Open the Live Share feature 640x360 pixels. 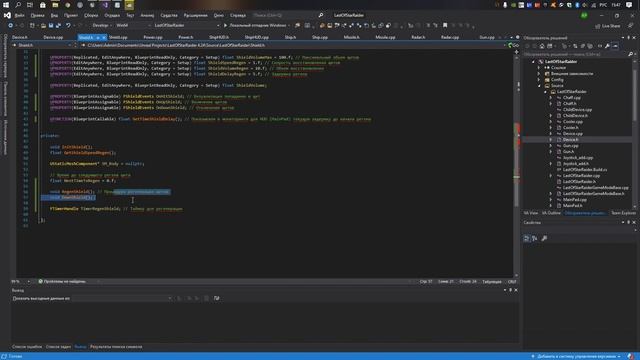(608, 26)
